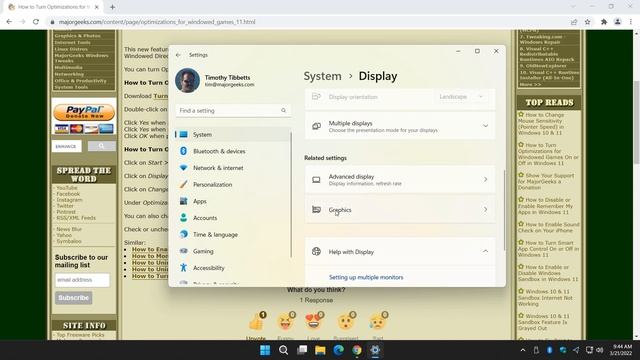Show hidden system tray icons
Viewport: 640px width, 360px height.
[523, 350]
